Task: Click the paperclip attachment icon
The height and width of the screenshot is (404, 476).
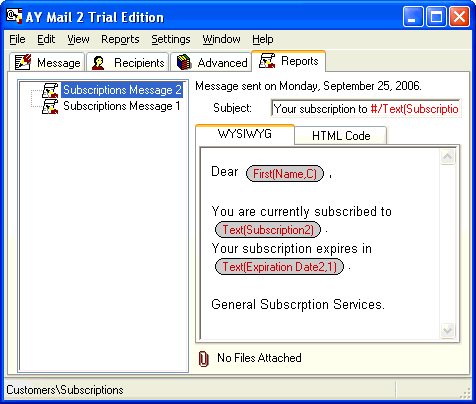Action: (203, 359)
